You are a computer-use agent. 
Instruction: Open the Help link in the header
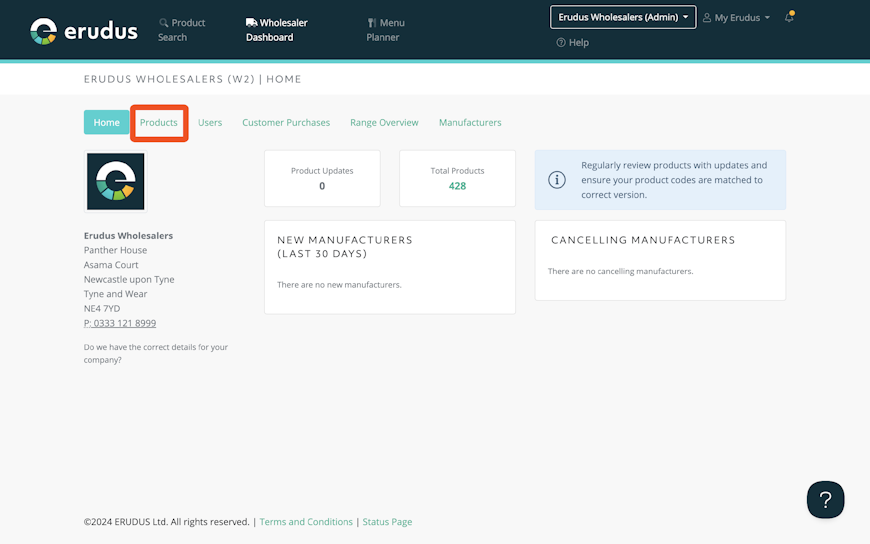(x=572, y=43)
